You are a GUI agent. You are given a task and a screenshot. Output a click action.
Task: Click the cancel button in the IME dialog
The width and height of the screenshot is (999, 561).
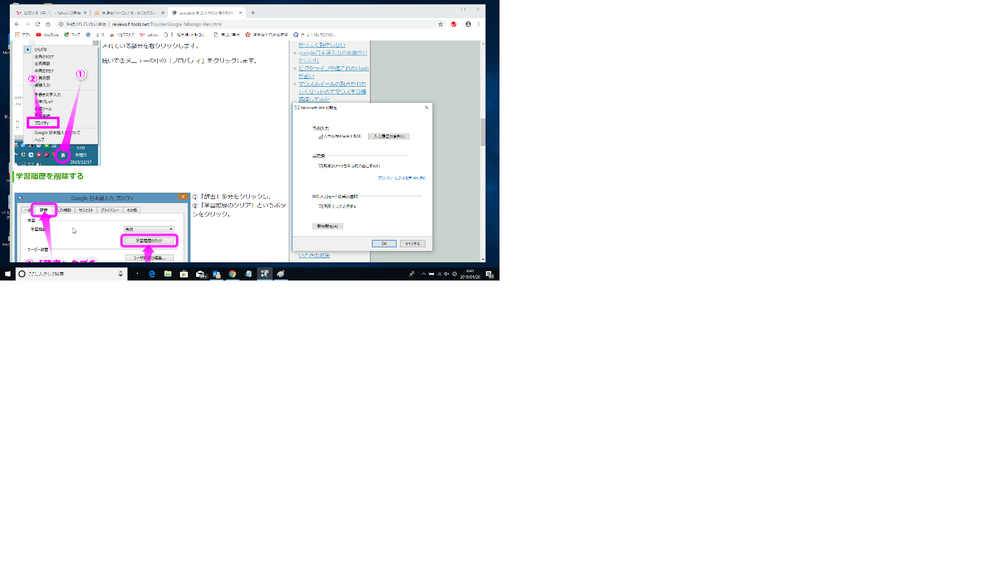click(x=413, y=243)
